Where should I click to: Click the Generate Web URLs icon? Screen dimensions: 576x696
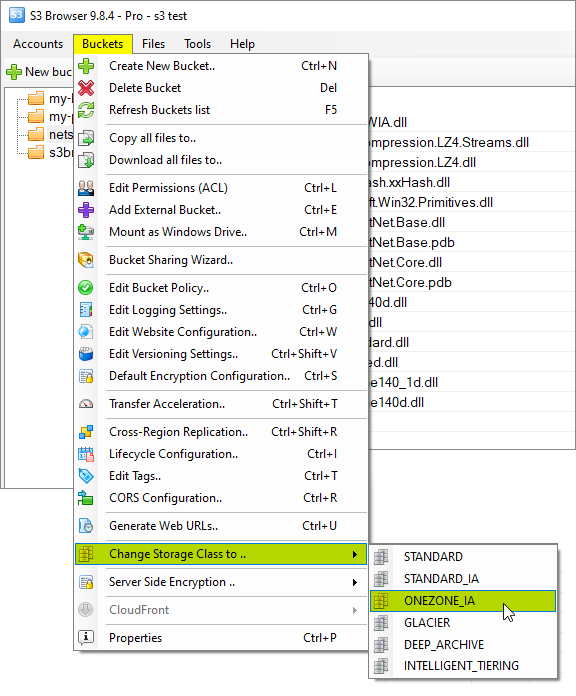coord(86,526)
